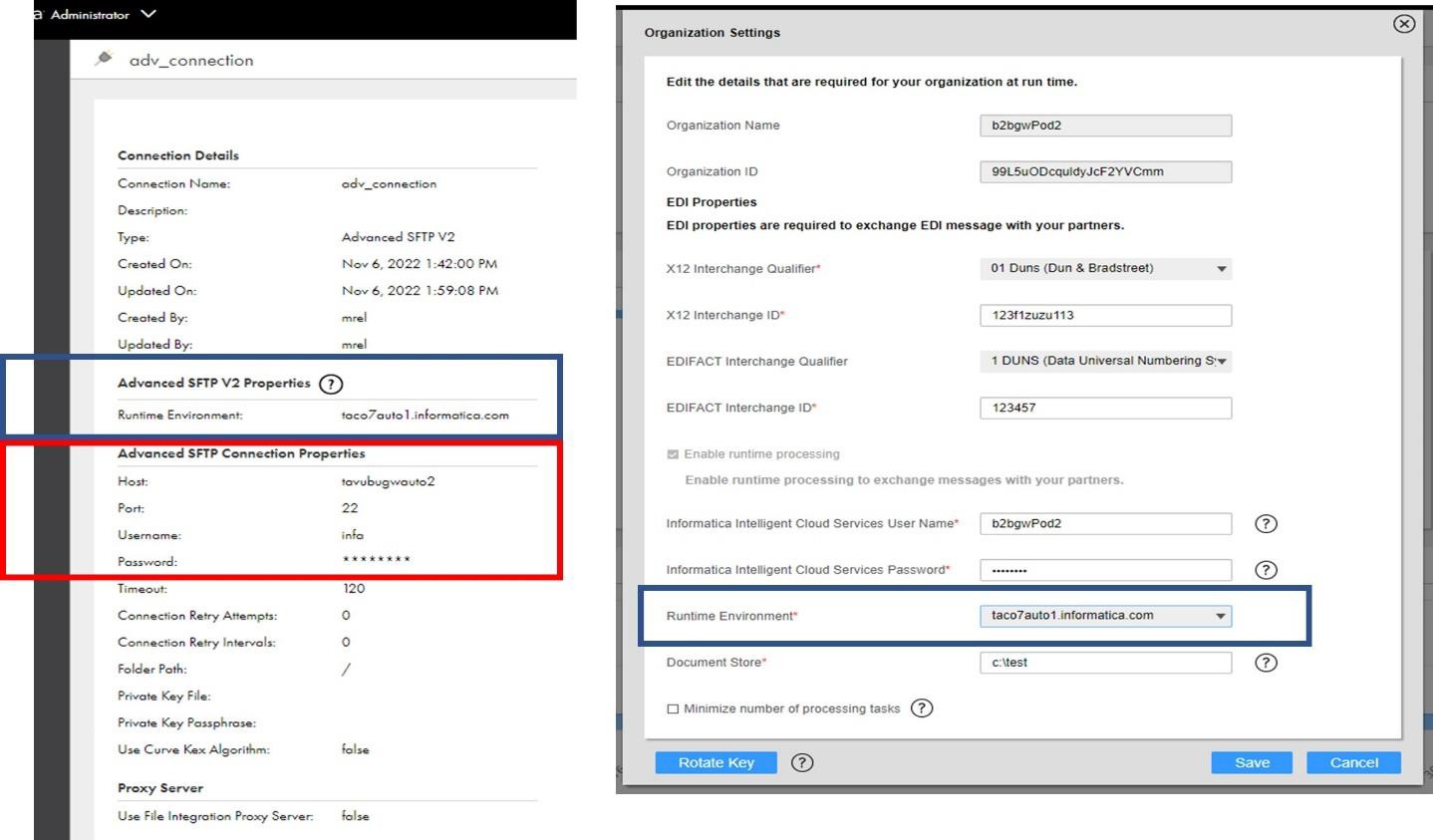Click the Timeout value 120
The width and height of the screenshot is (1433, 840).
pos(353,589)
